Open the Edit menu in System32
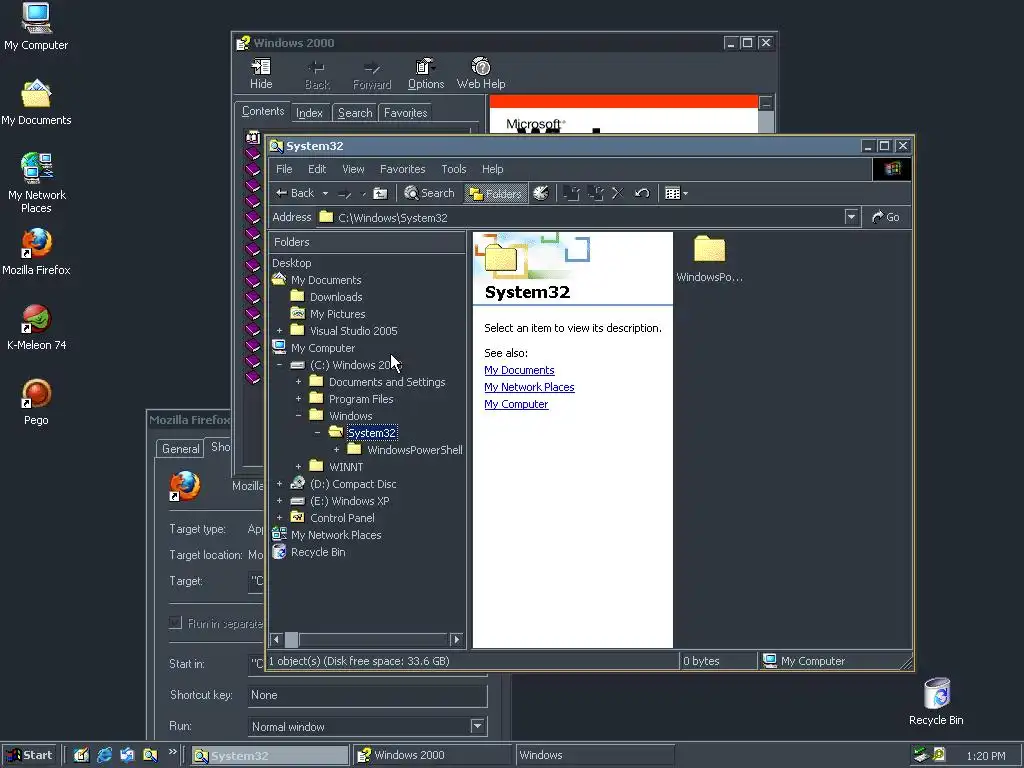The image size is (1024, 768). pyautogui.click(x=317, y=169)
